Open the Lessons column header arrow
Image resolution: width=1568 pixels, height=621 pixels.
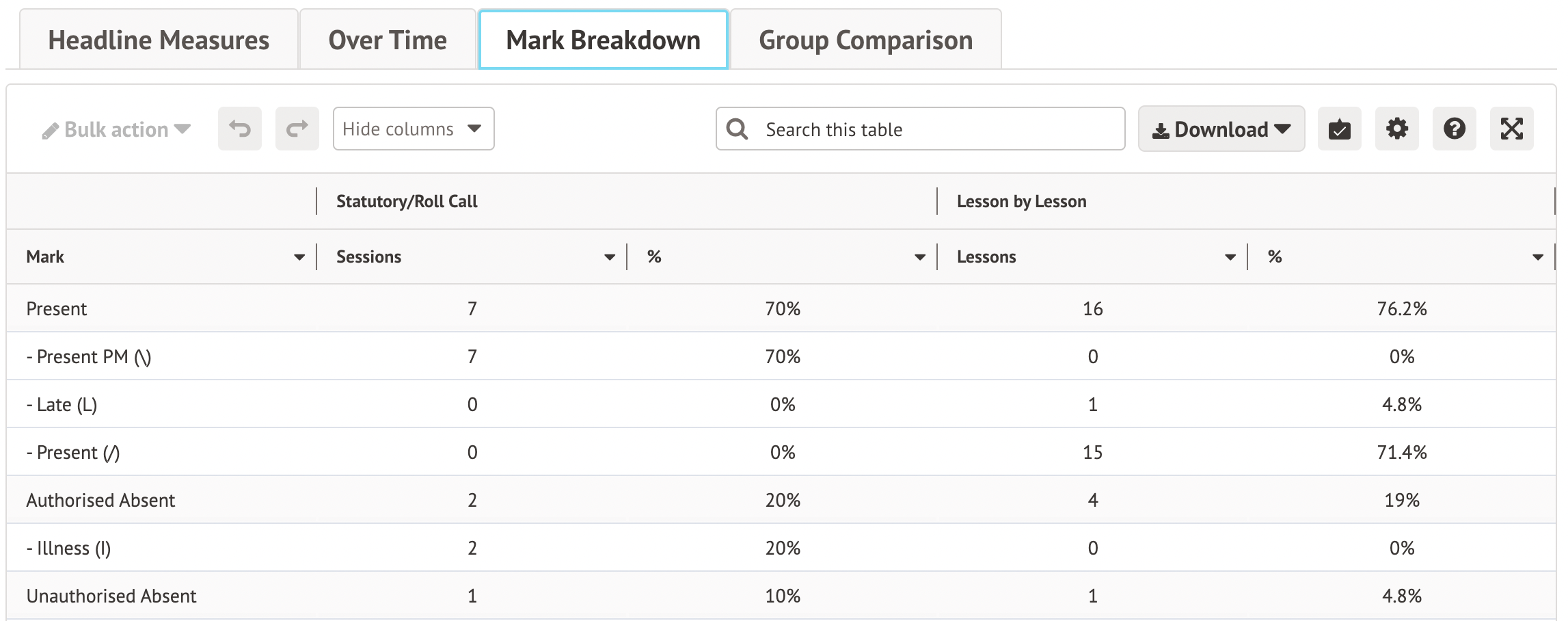click(1230, 257)
